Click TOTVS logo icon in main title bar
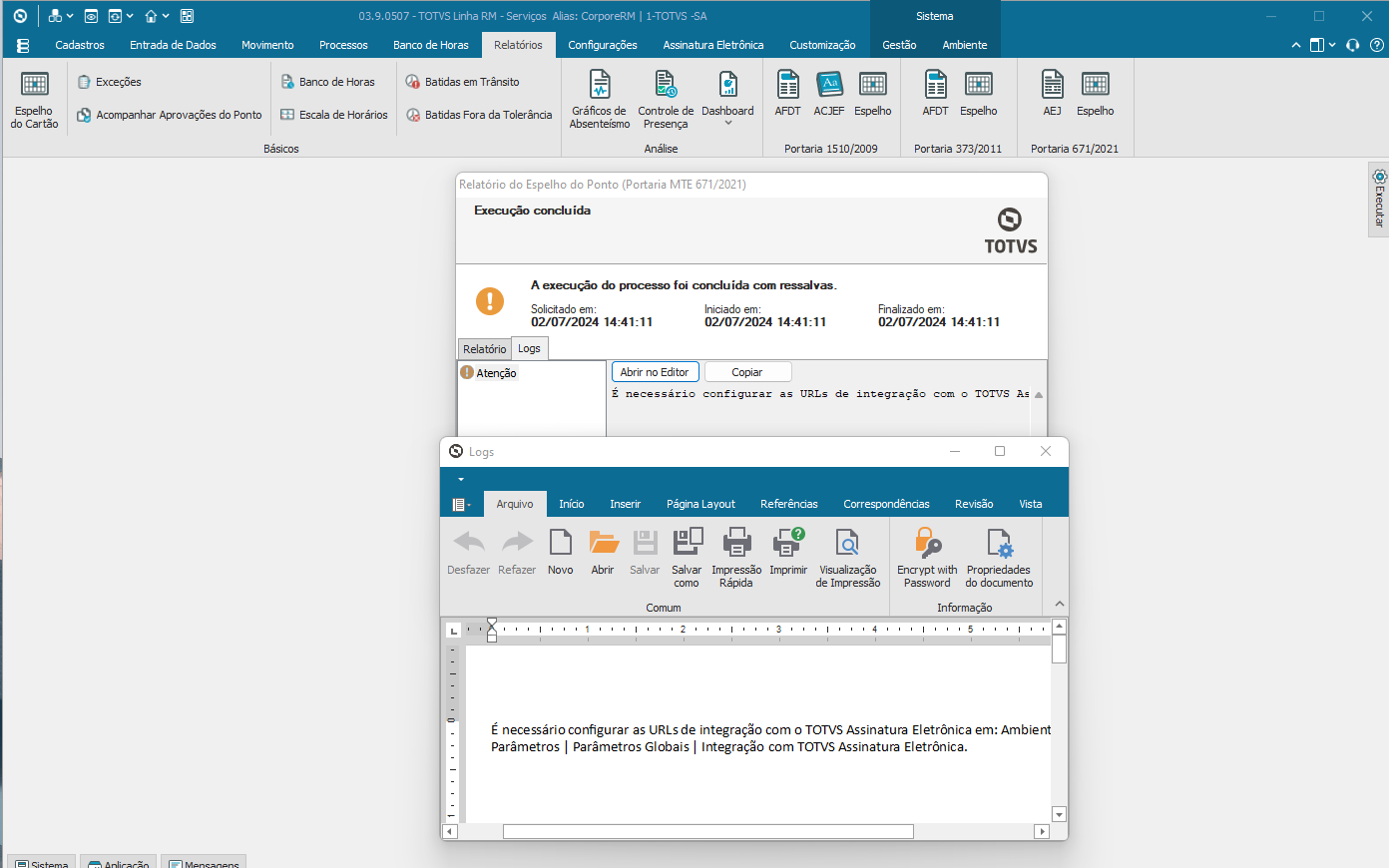 (20, 16)
